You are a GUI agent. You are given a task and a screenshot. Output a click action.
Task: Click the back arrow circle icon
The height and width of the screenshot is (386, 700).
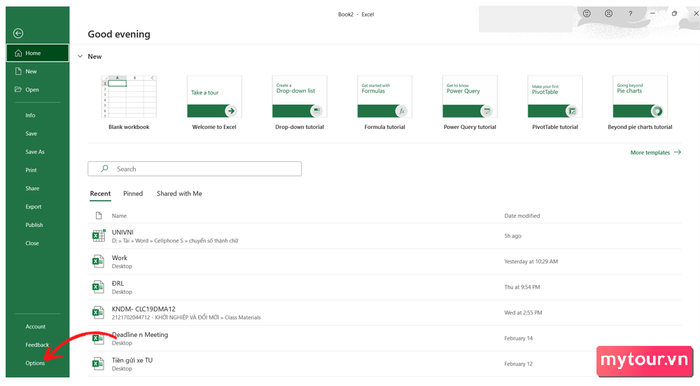[18, 33]
